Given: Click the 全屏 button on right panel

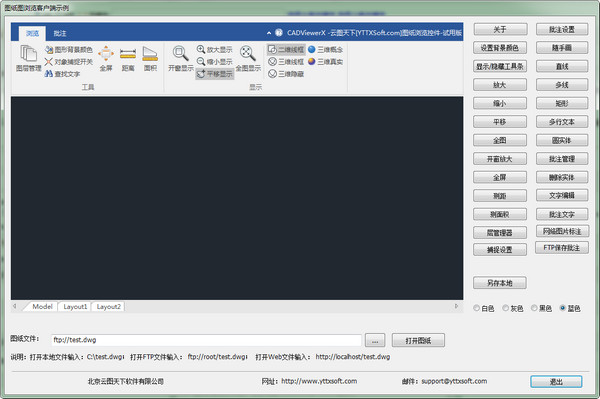Looking at the screenshot, I should click(500, 177).
